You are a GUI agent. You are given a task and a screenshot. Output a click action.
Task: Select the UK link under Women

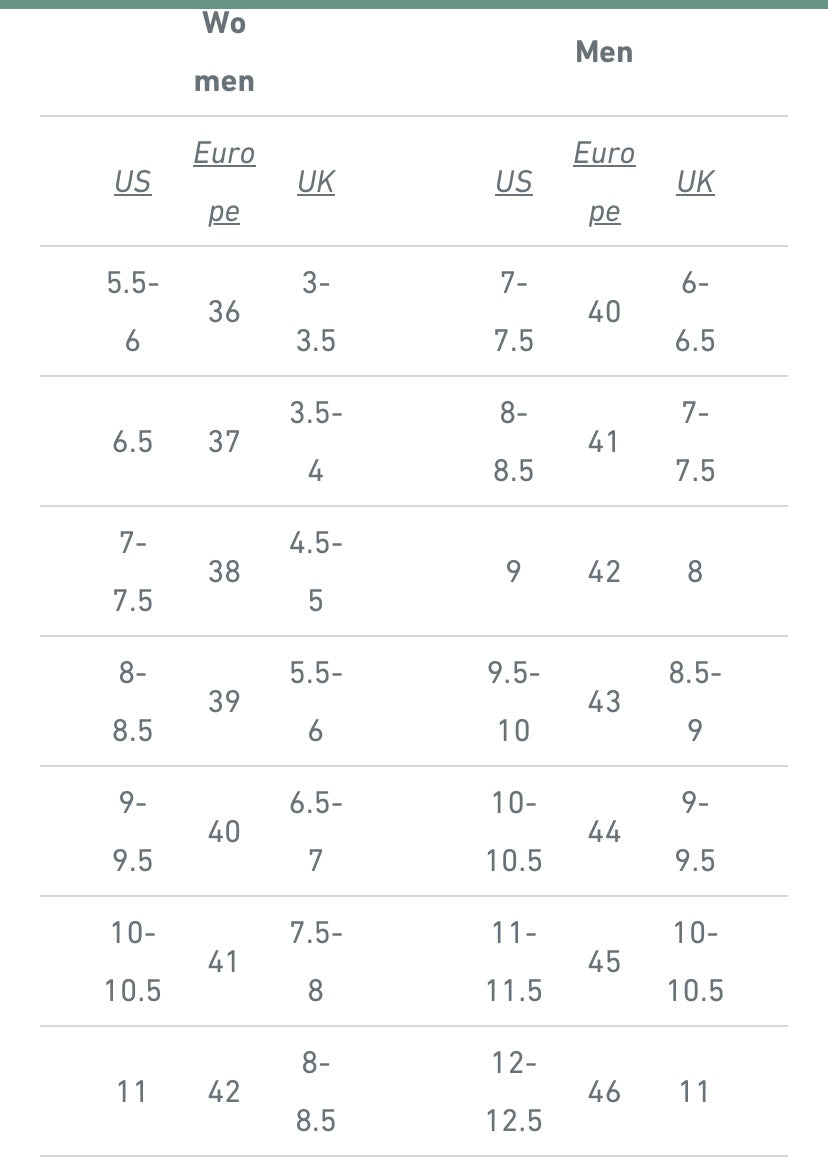click(316, 182)
